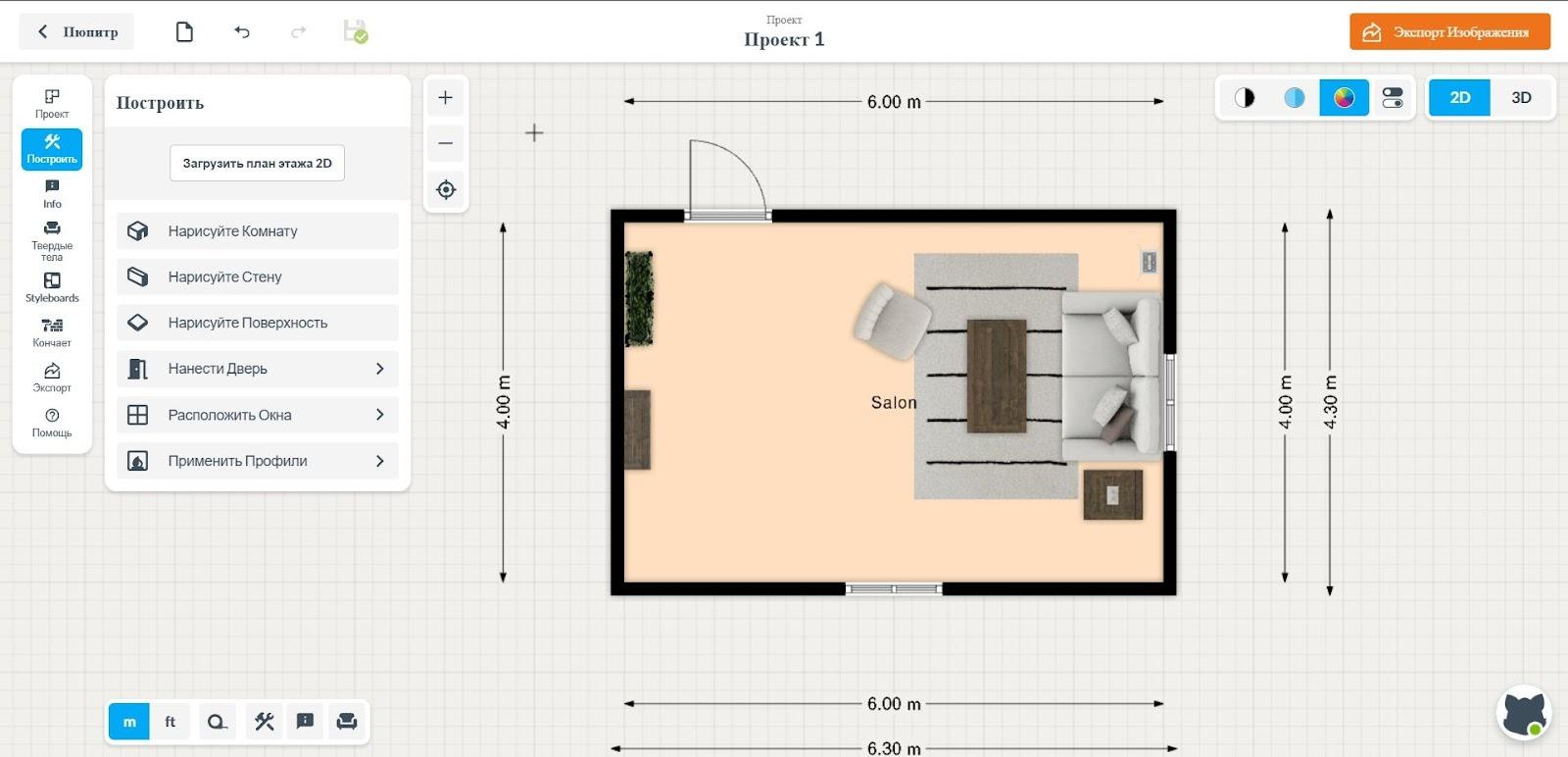The height and width of the screenshot is (757, 1568).
Task: Select meters (m) unit
Action: point(129,722)
